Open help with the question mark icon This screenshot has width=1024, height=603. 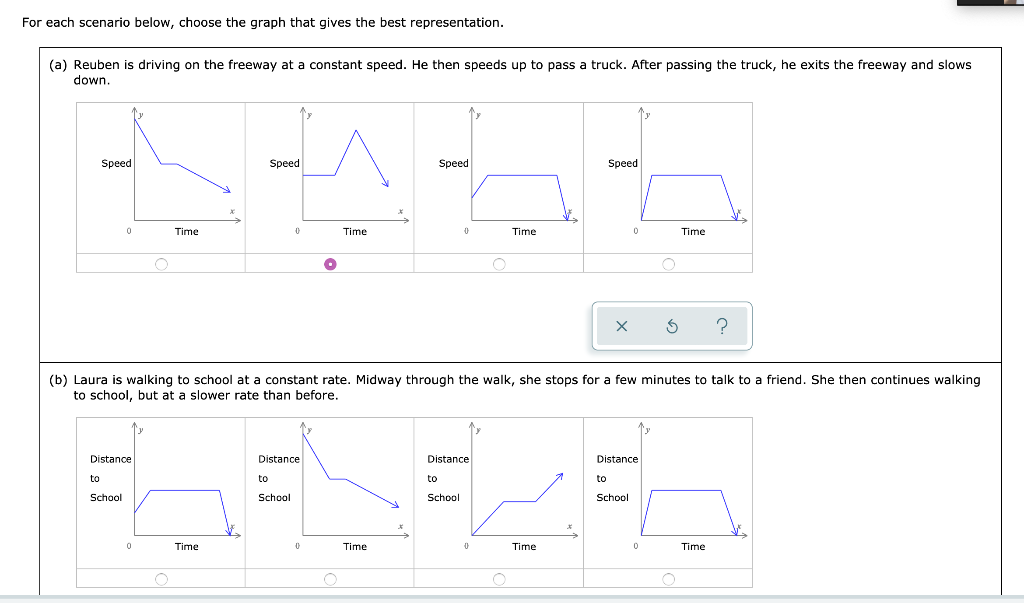(x=722, y=327)
